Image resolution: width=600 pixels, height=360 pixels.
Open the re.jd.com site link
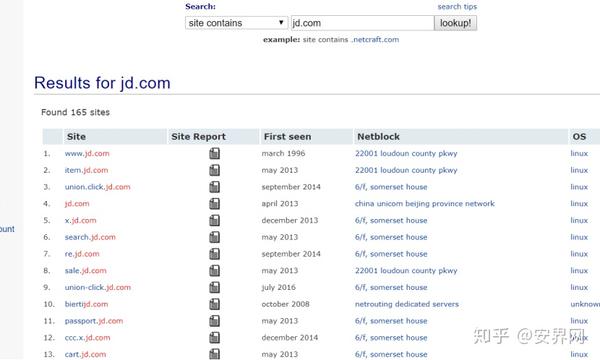click(82, 254)
